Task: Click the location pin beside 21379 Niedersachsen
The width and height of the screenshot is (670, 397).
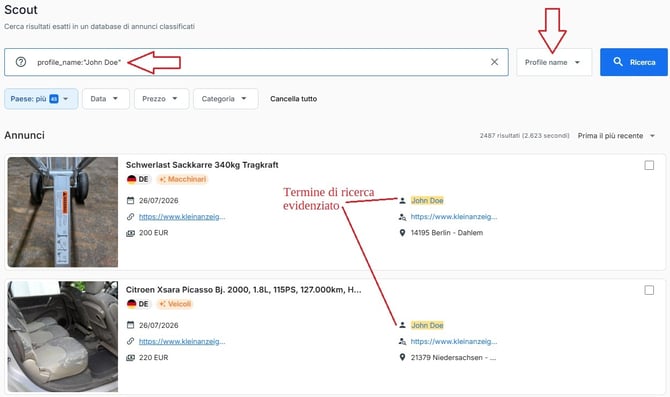Action: click(x=402, y=358)
